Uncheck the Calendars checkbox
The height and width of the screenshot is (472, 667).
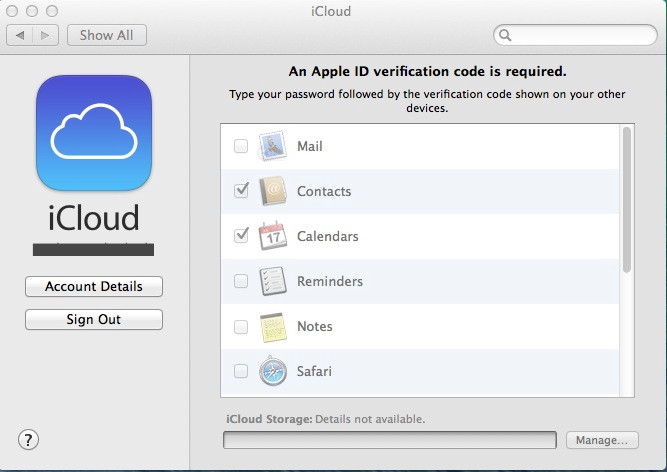click(241, 235)
